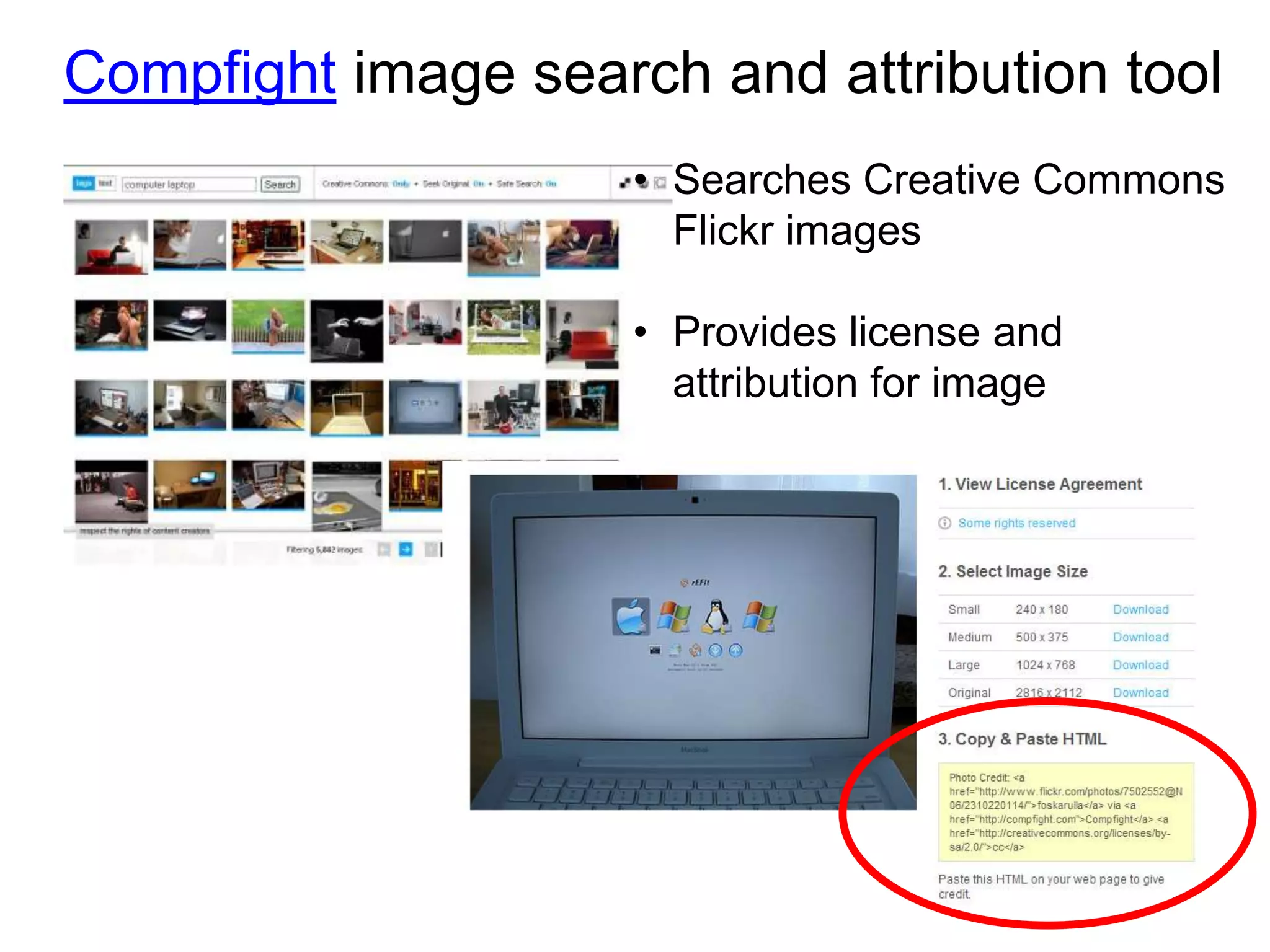Toggle the Creative Commons 'Only' setting
This screenshot has height=952, width=1270.
pyautogui.click(x=401, y=183)
